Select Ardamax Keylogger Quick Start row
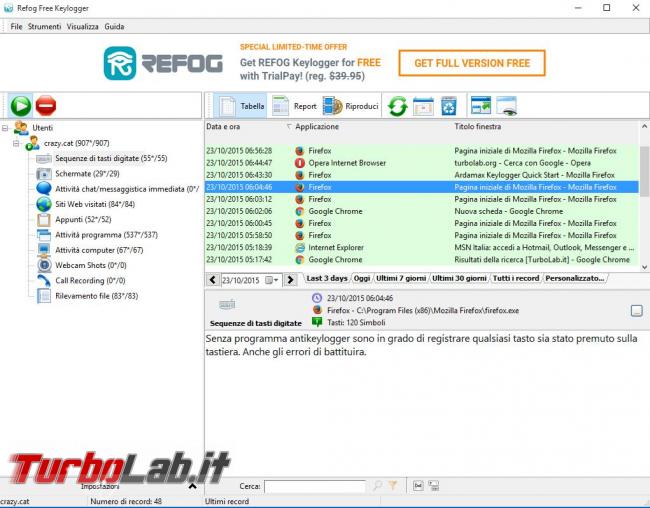Image resolution: width=650 pixels, height=508 pixels. pyautogui.click(x=422, y=175)
